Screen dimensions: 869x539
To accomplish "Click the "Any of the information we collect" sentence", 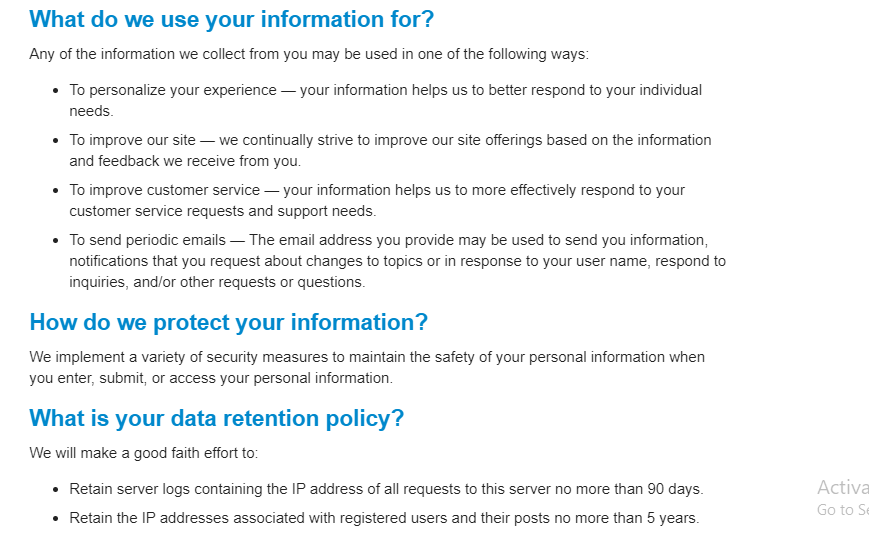I will tap(309, 54).
